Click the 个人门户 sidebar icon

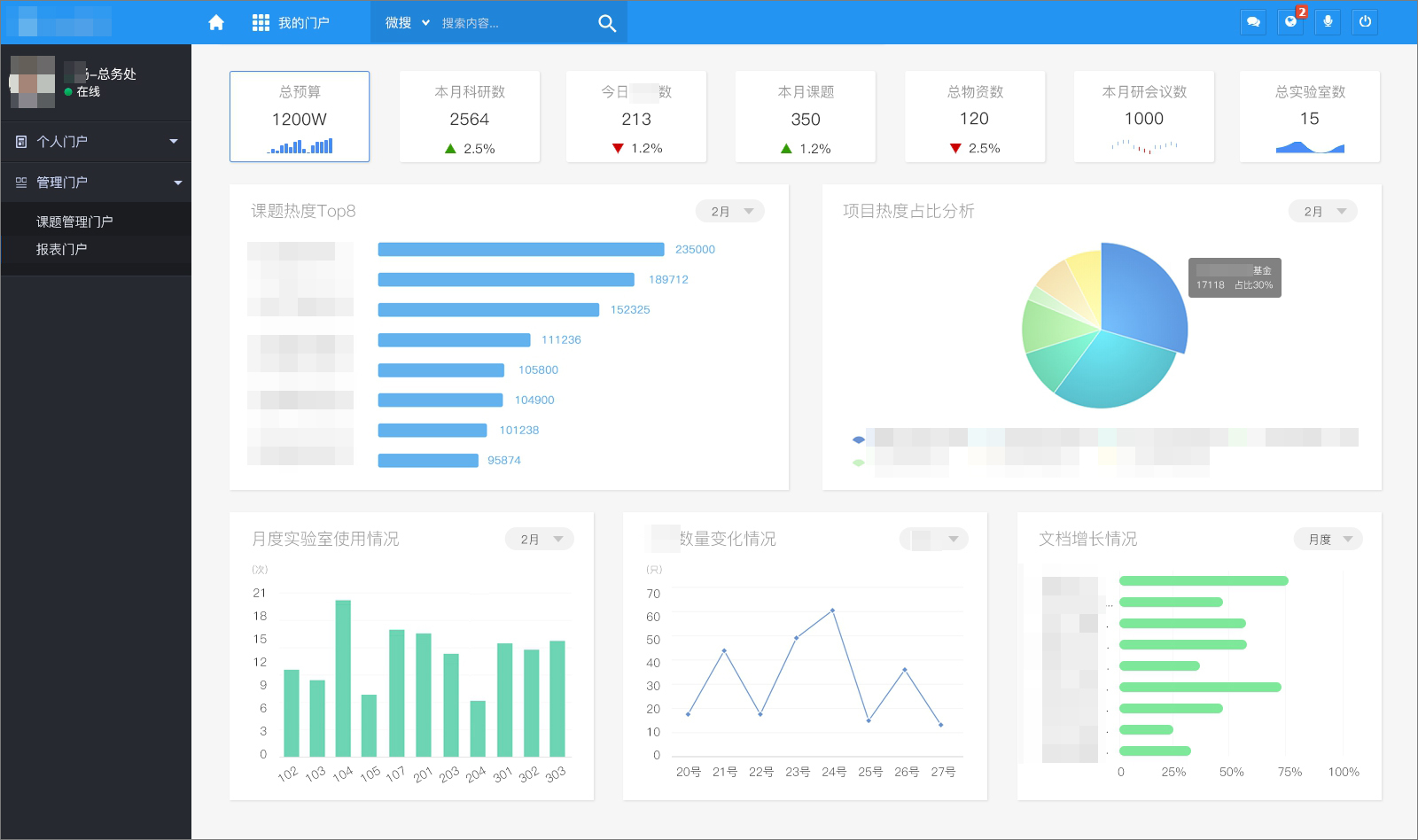[21, 142]
